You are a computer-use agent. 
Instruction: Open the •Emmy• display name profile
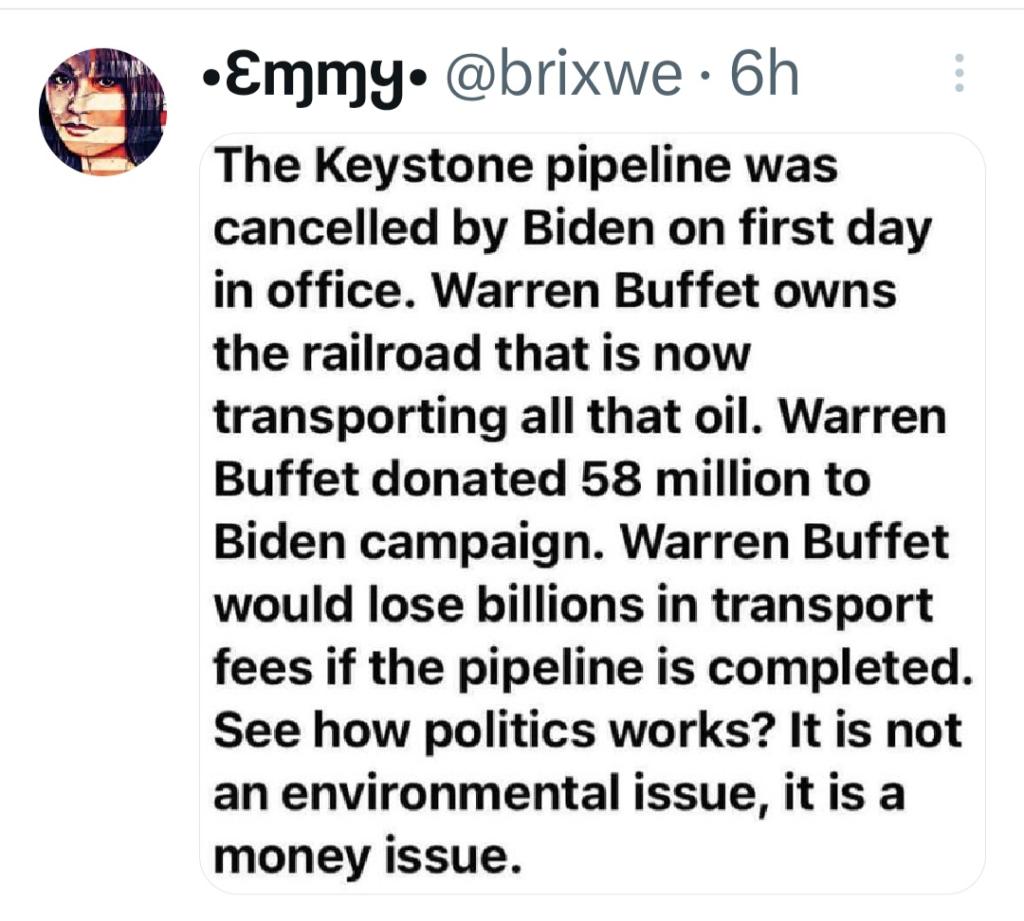pos(314,75)
